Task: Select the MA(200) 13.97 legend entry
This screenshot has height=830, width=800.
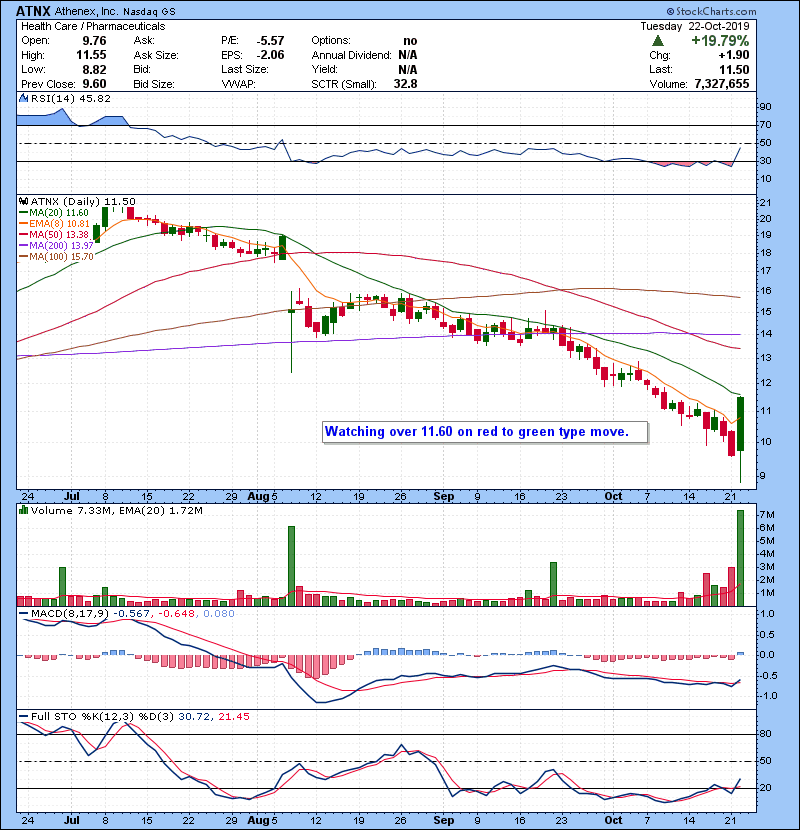Action: (56, 246)
